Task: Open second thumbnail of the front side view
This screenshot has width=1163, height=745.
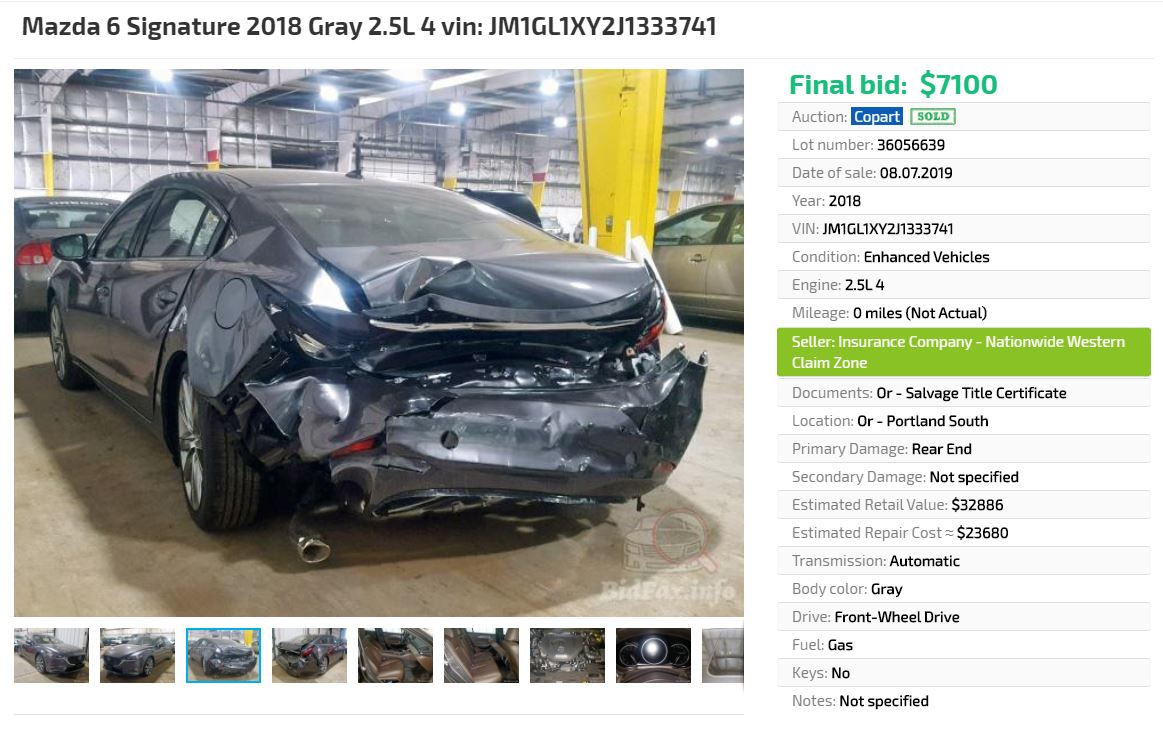Action: click(137, 655)
